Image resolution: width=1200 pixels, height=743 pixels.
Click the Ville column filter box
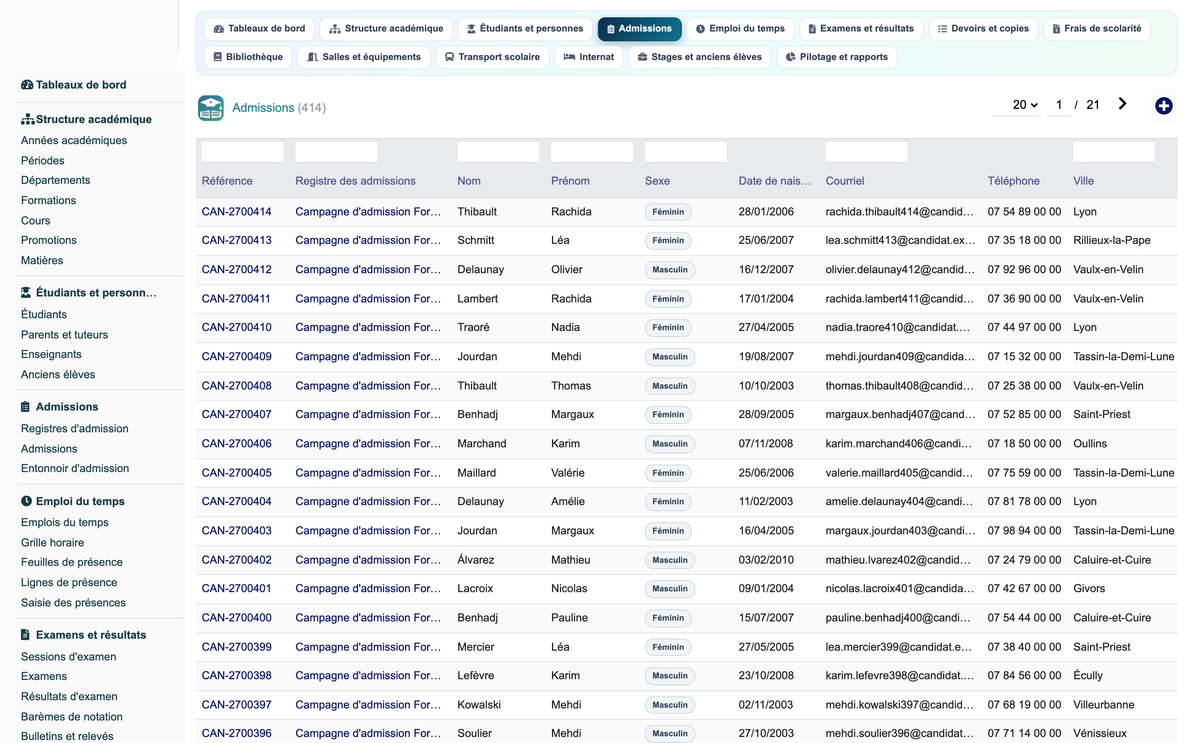pyautogui.click(x=1114, y=152)
